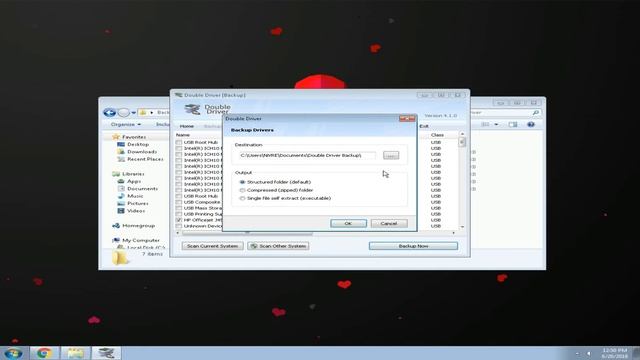Click Double Driver taskbar icon
This screenshot has width=640, height=360.
point(106,353)
